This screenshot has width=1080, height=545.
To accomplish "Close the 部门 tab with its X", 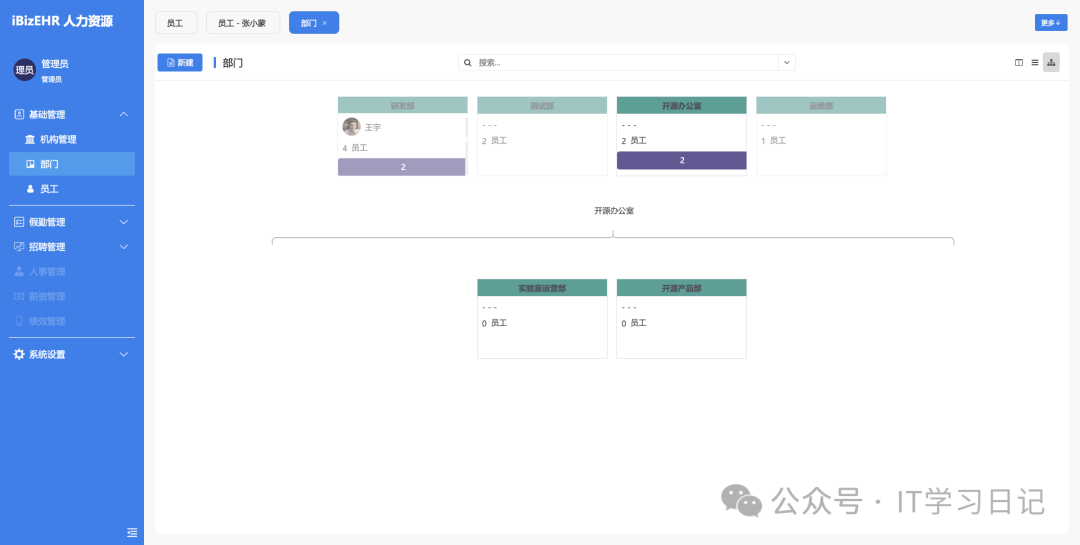I will pos(324,23).
